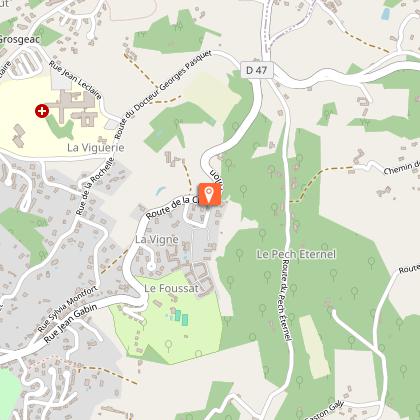The image size is (420, 420).
Task: Click the Le Pech Eternel label
Action: pyautogui.click(x=296, y=254)
